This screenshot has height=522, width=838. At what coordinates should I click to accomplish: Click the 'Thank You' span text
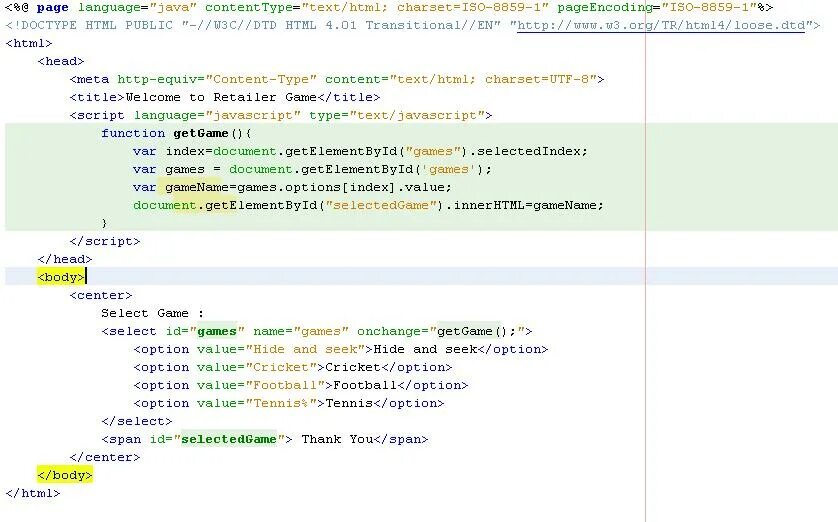(337, 439)
